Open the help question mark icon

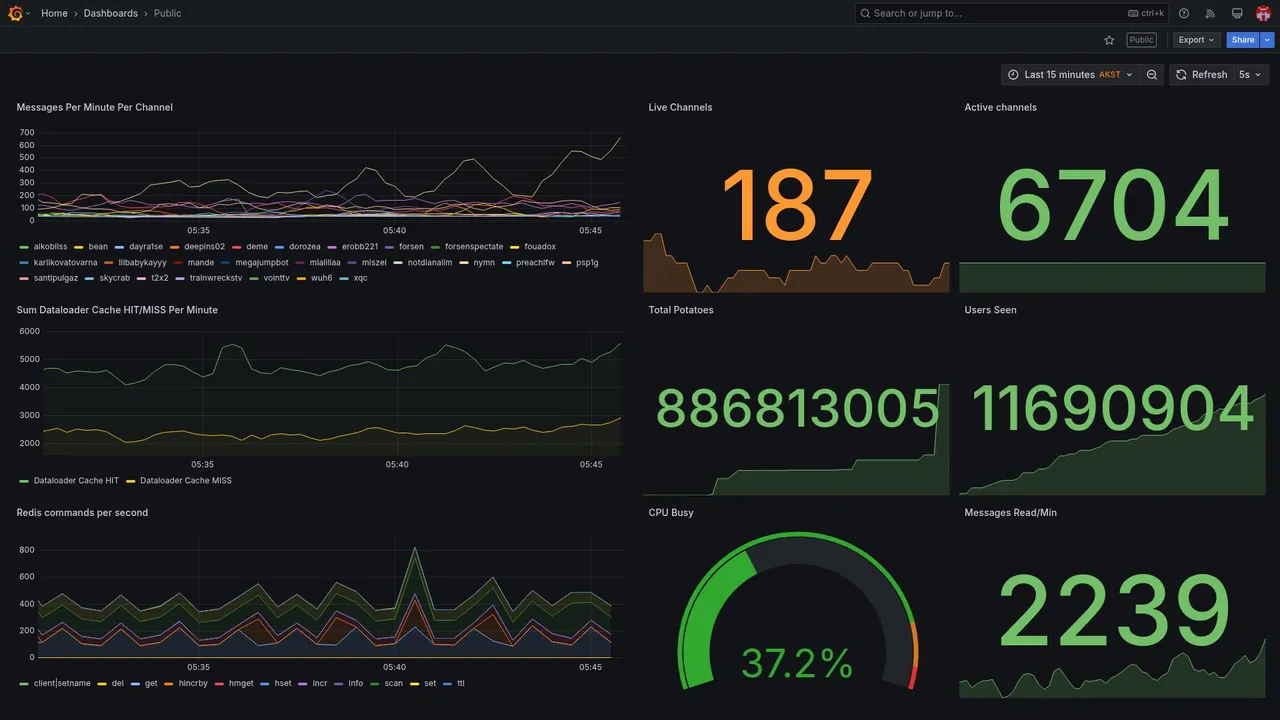1184,13
